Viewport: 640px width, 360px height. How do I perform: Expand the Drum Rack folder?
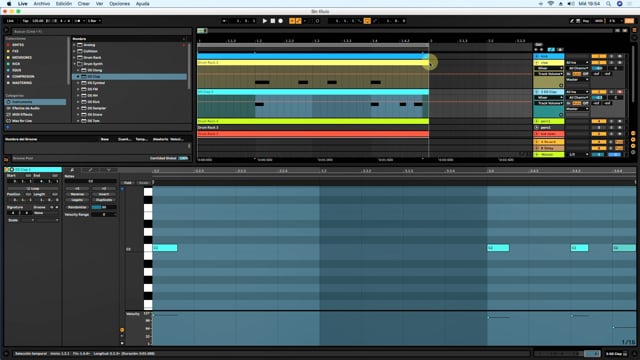(x=74, y=58)
